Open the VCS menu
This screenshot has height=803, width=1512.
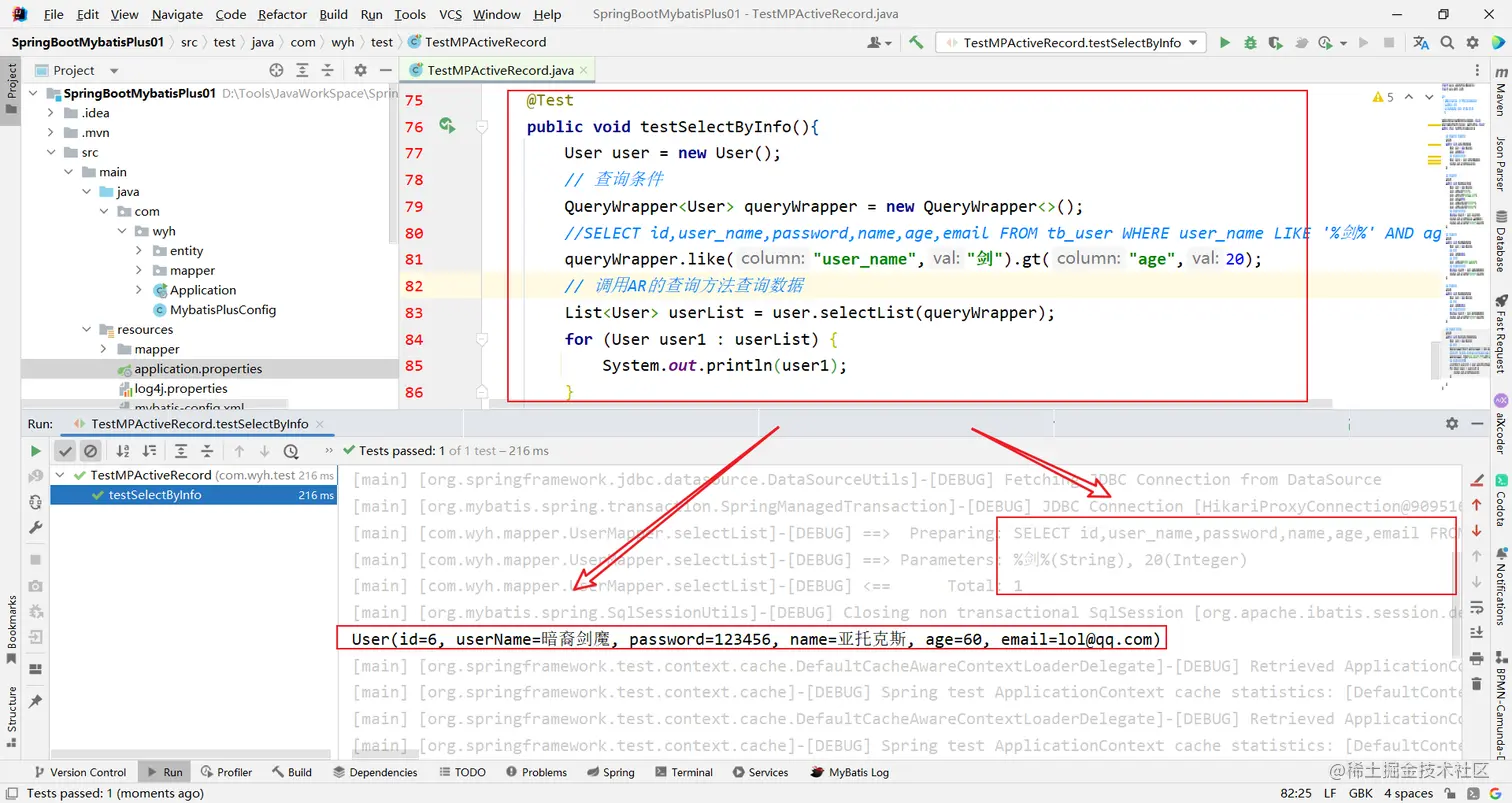pyautogui.click(x=450, y=14)
